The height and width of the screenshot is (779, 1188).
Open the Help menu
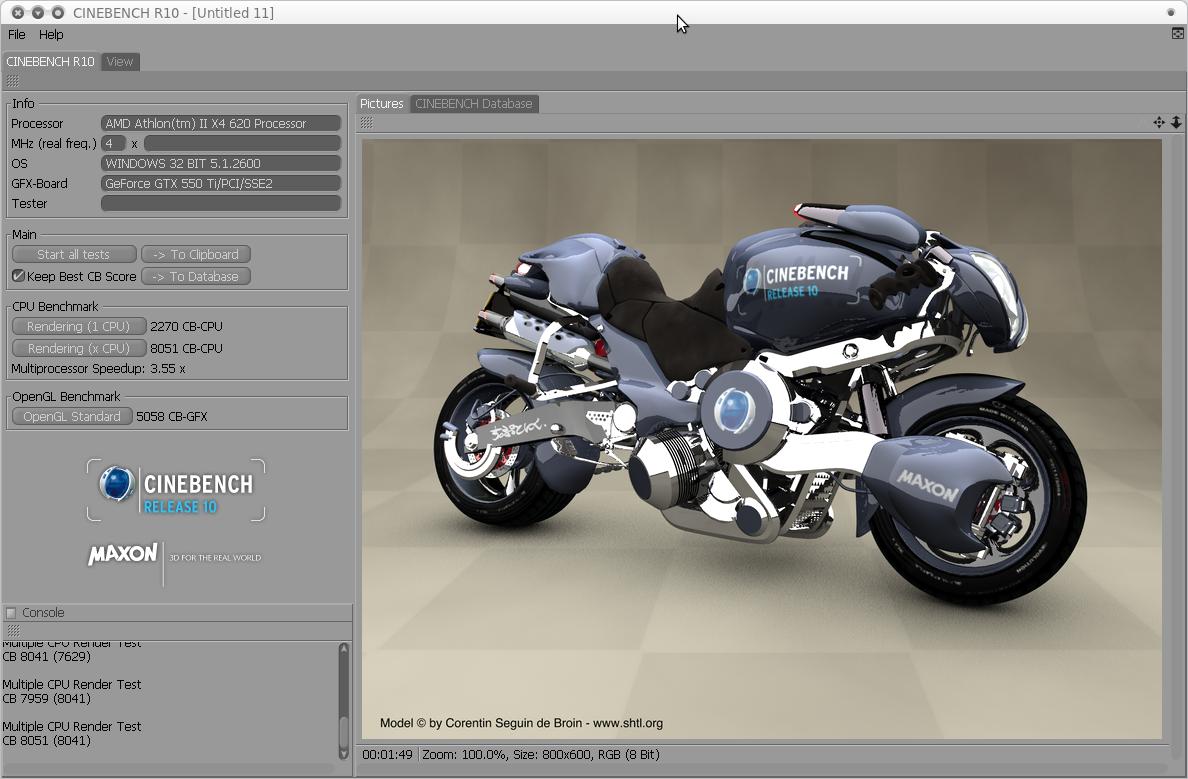tap(51, 34)
